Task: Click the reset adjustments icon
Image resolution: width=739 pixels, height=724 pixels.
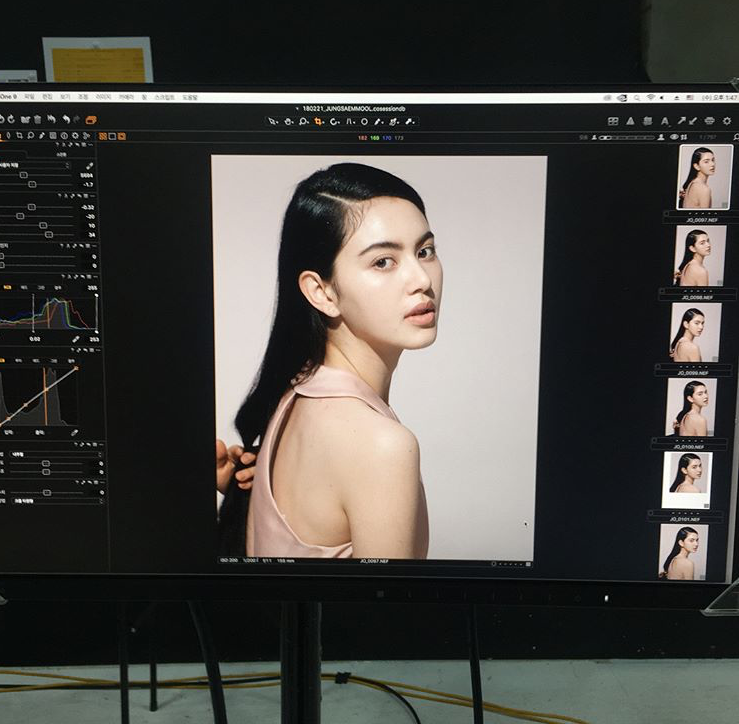Action: point(51,119)
